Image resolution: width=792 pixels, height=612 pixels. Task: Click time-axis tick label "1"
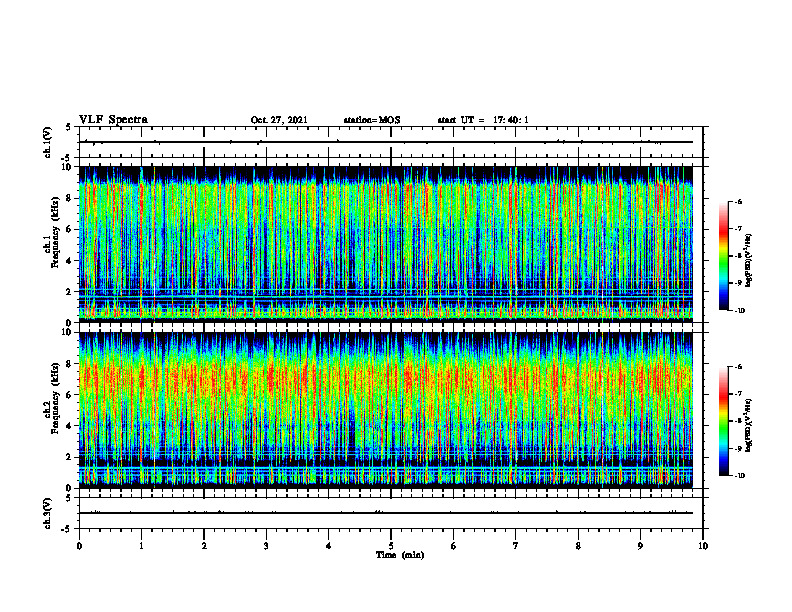click(141, 546)
